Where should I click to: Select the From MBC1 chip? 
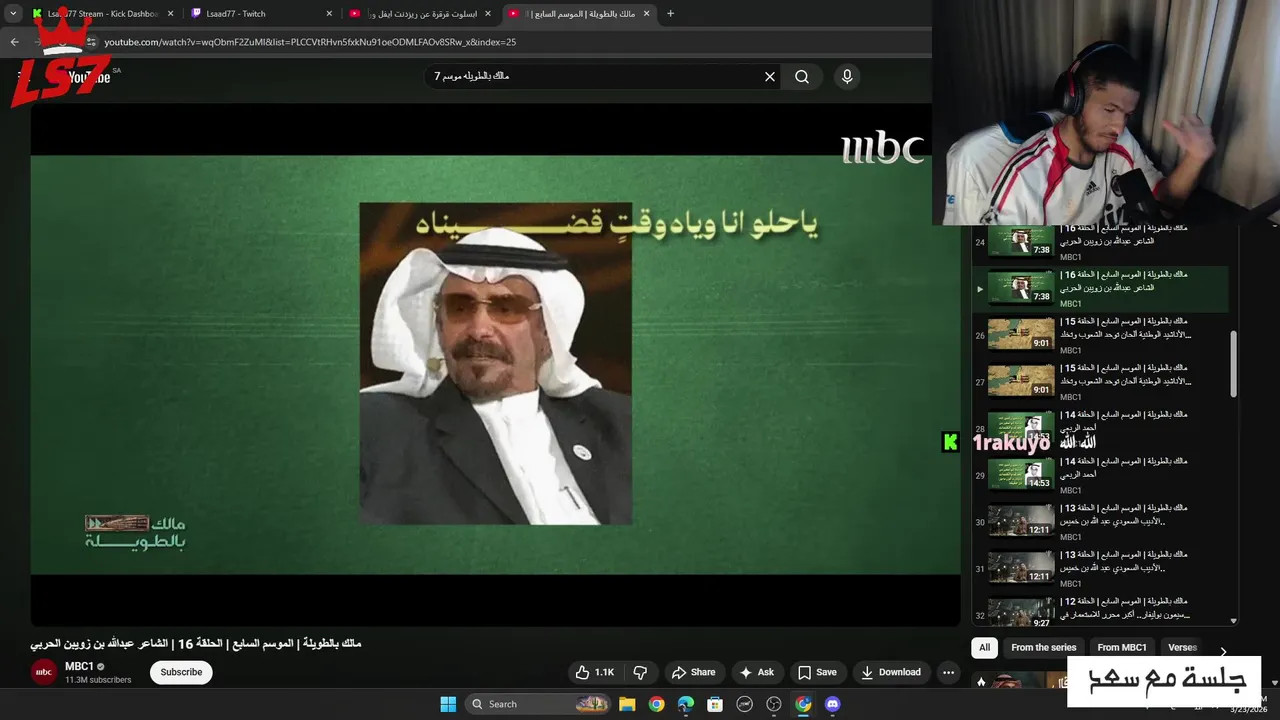click(x=1122, y=647)
